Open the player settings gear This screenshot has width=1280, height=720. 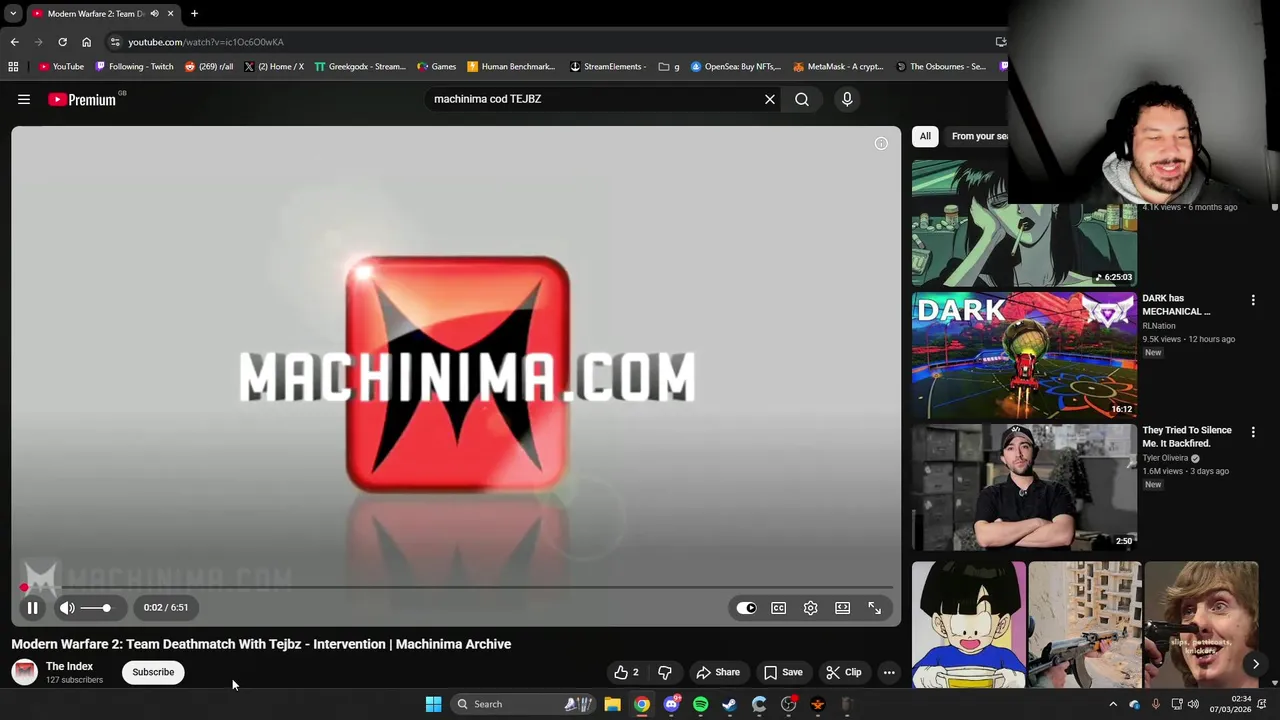tap(810, 607)
